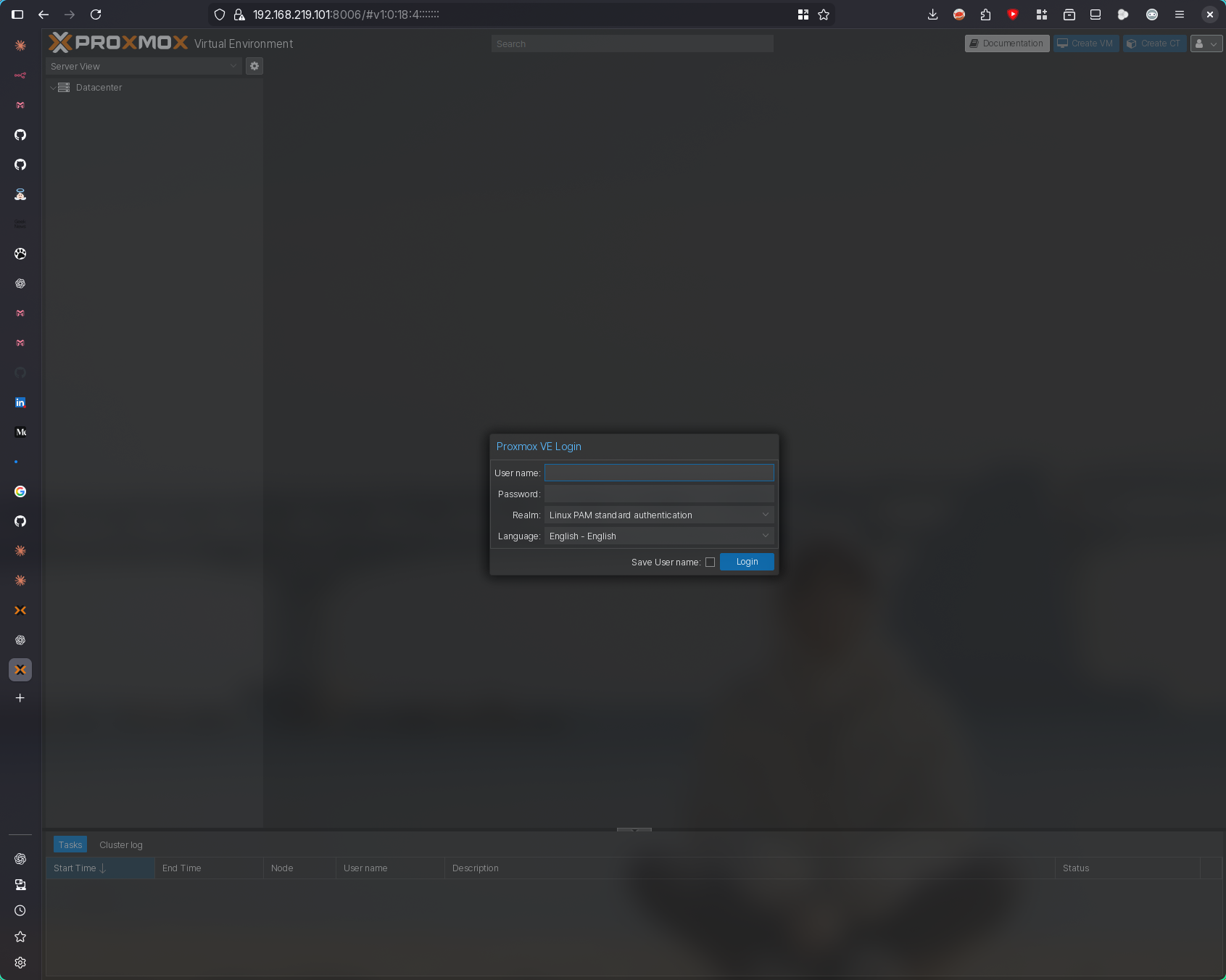Open the Realm dropdown

[658, 515]
